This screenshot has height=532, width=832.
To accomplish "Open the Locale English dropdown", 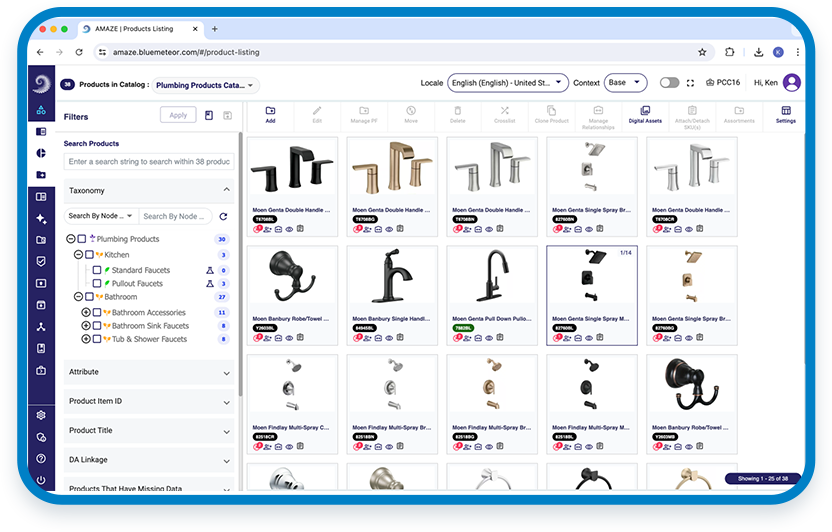I will tap(507, 83).
